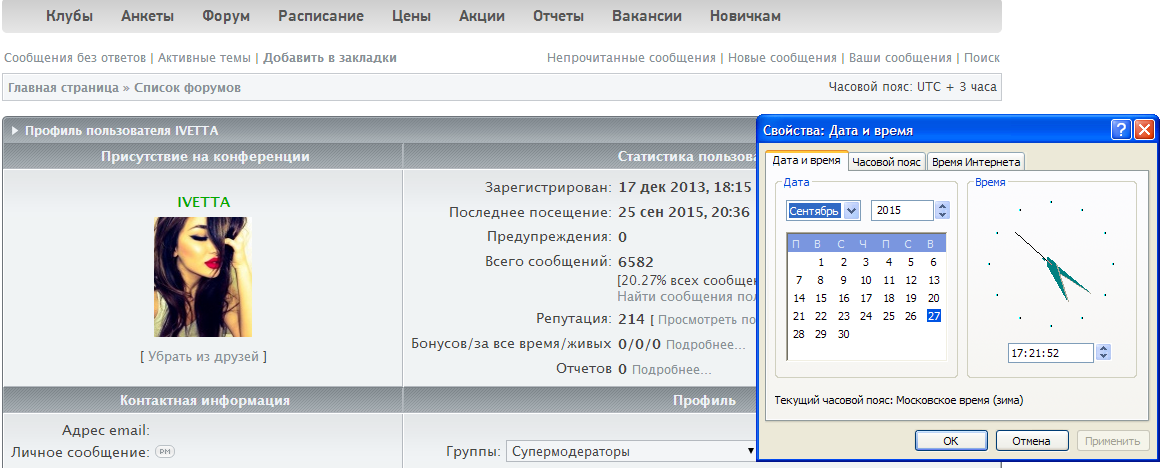Close the Date and Time properties dialog
The height and width of the screenshot is (468, 1172).
[1144, 130]
